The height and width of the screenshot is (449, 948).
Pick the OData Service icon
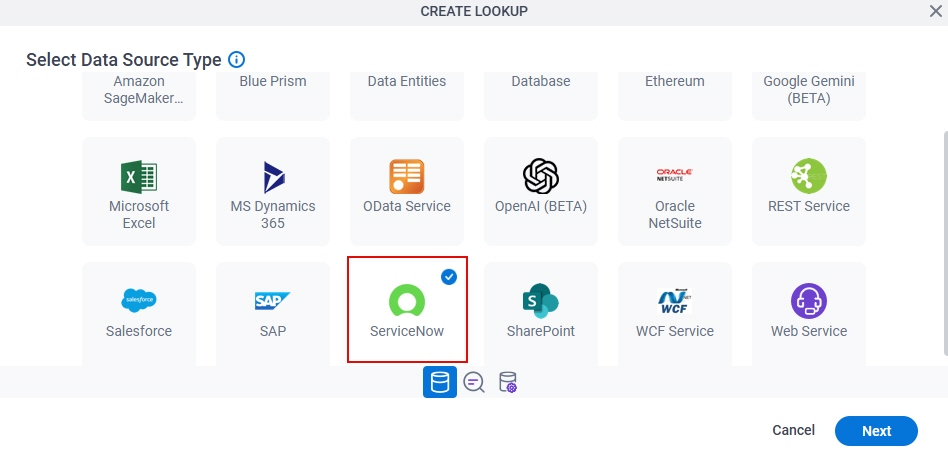tap(406, 176)
